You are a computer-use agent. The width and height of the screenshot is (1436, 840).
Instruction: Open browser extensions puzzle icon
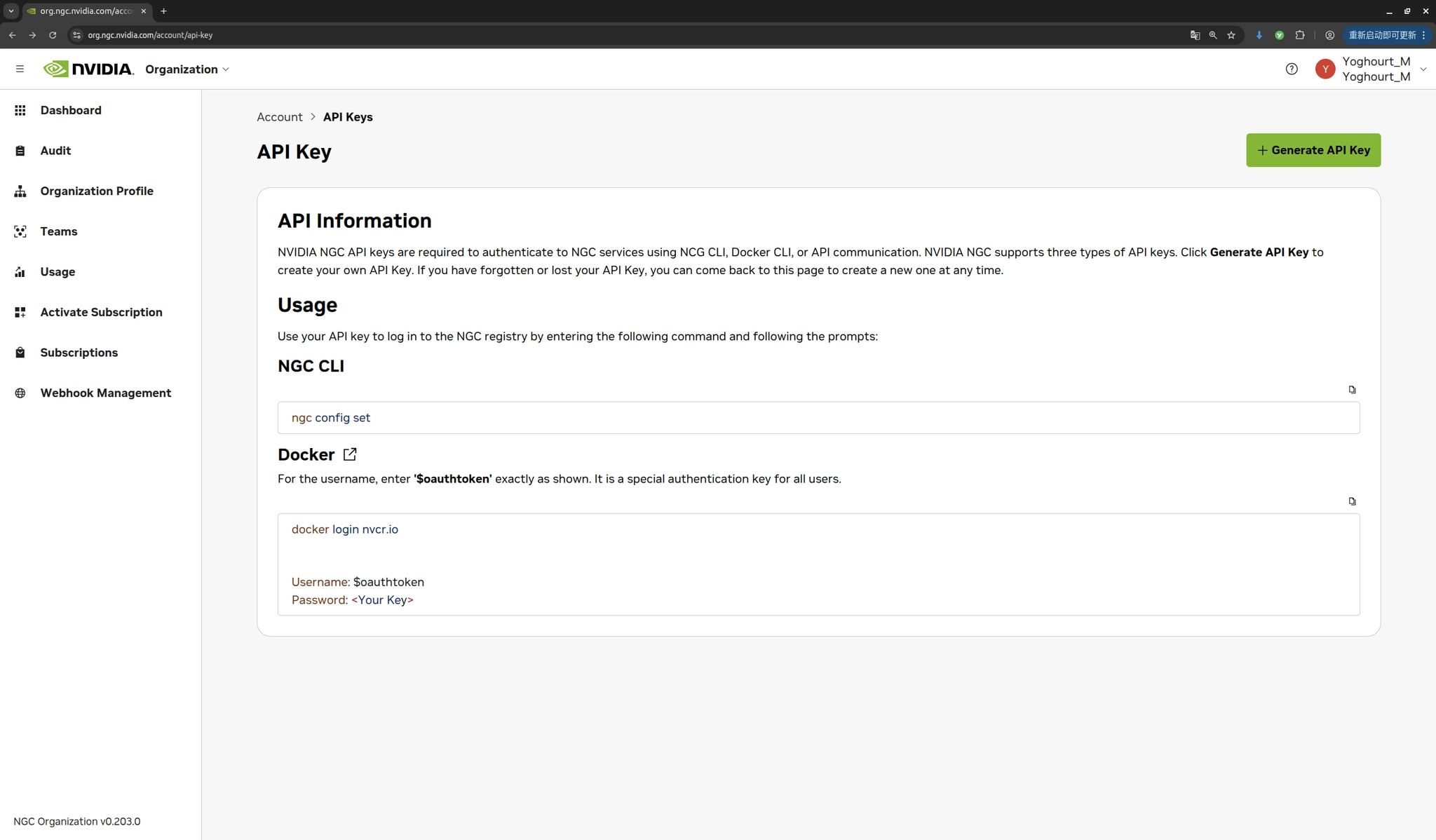point(1300,35)
